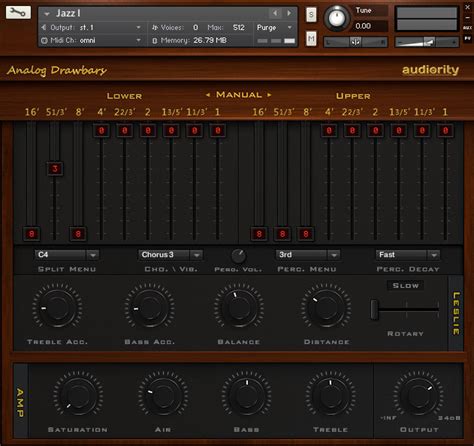Toggle the Leslie section side tab

[x=456, y=313]
